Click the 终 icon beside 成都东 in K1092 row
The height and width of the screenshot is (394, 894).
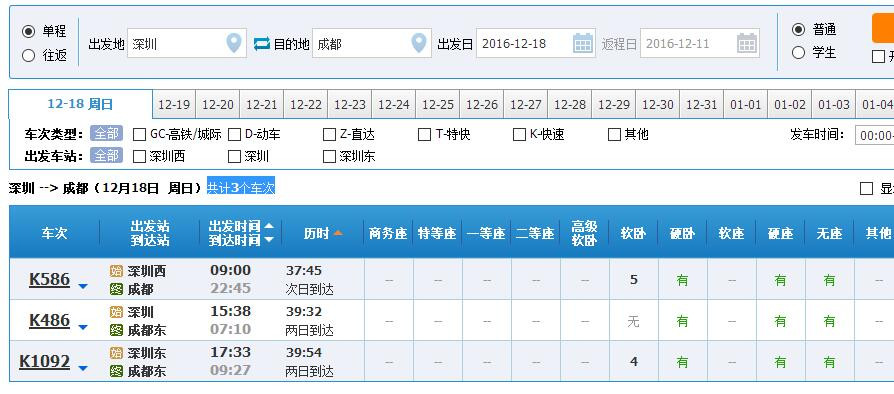coord(116,371)
